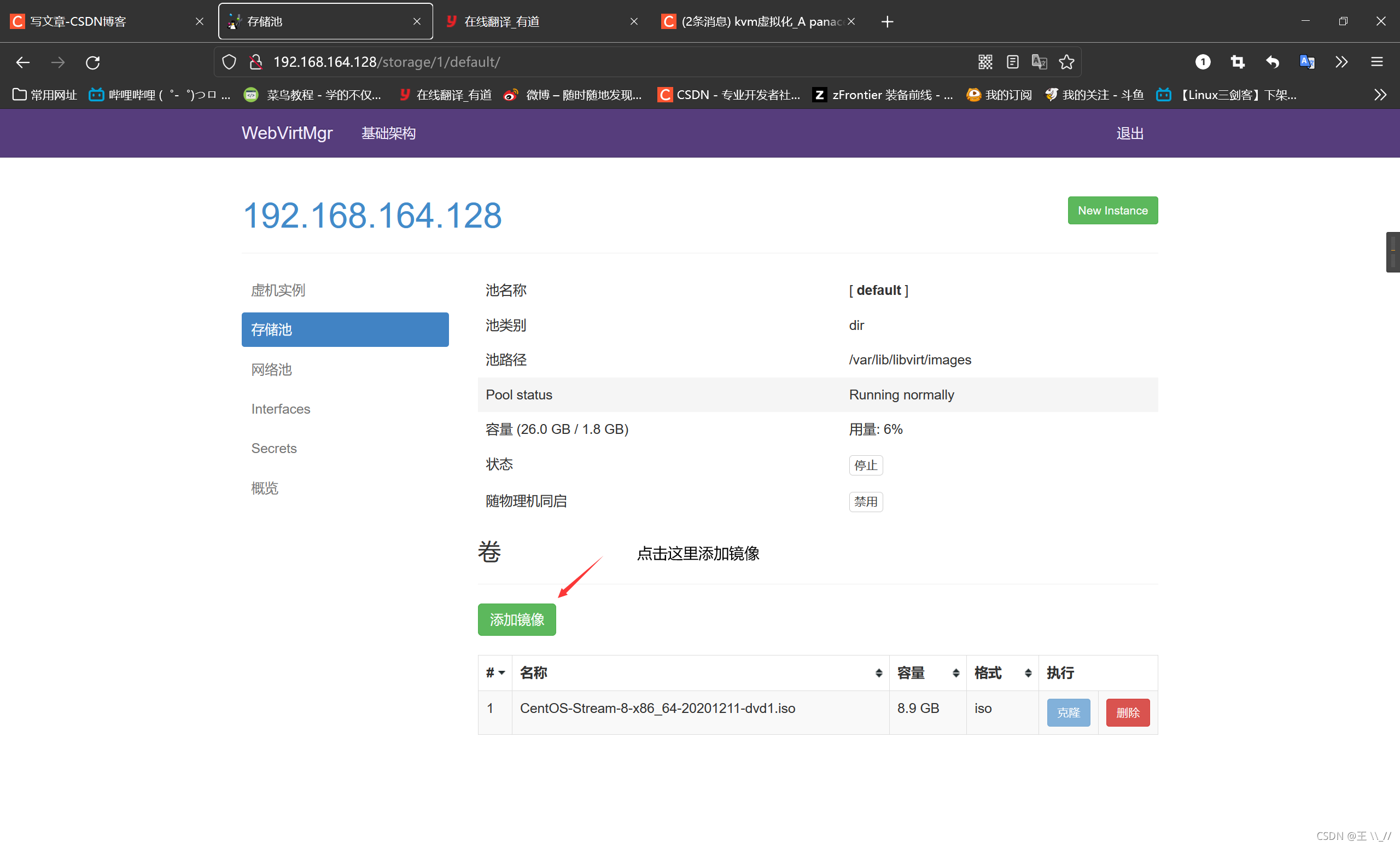Open the 在线翻译_有道 bookmark
Screen dimensions: 1400x847
(446, 94)
